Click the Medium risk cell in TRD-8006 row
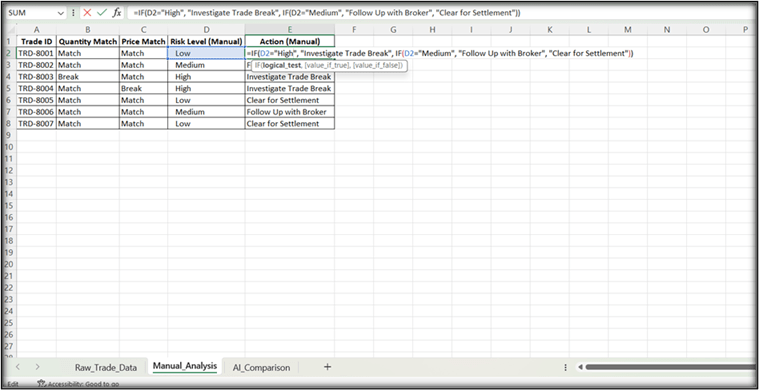759x390 pixels. click(x=206, y=112)
